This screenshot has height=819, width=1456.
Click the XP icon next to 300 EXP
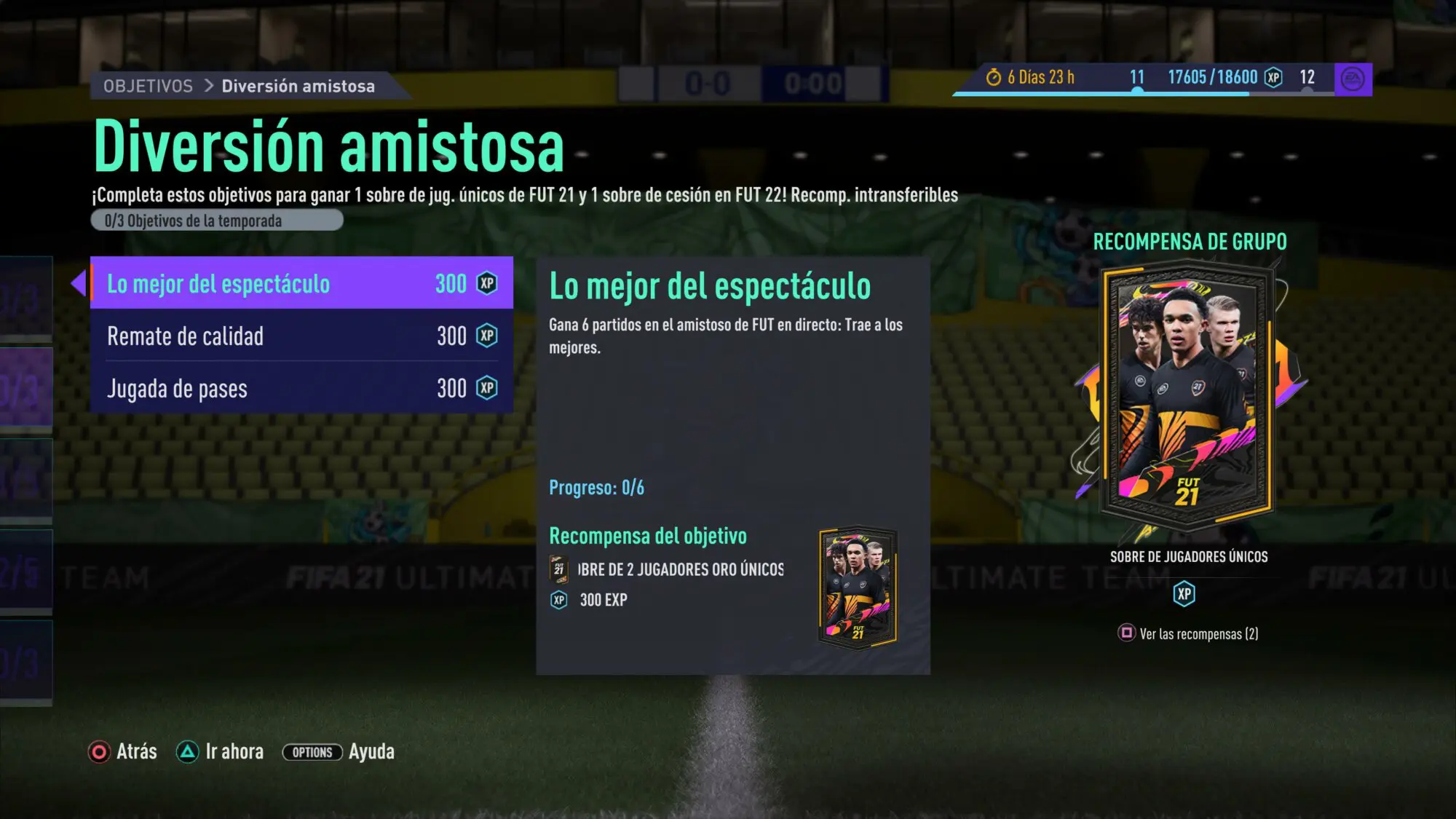pyautogui.click(x=558, y=600)
